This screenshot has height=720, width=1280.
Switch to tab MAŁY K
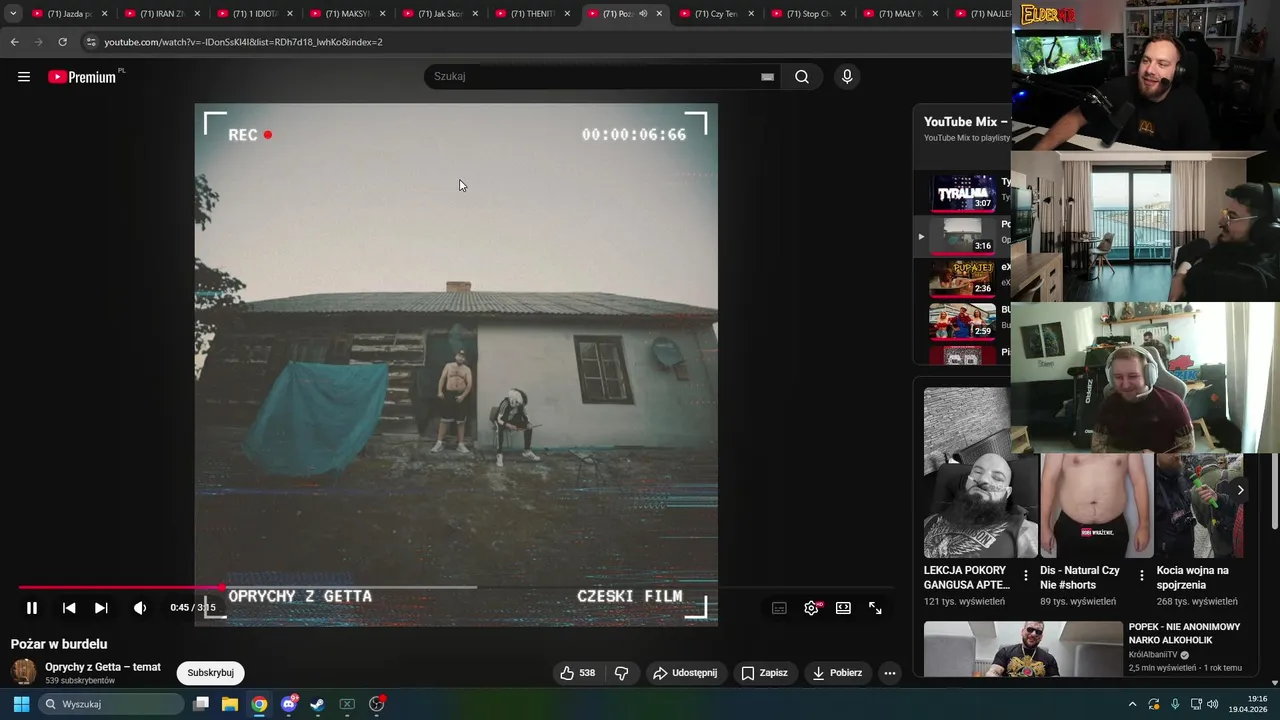pos(901,14)
